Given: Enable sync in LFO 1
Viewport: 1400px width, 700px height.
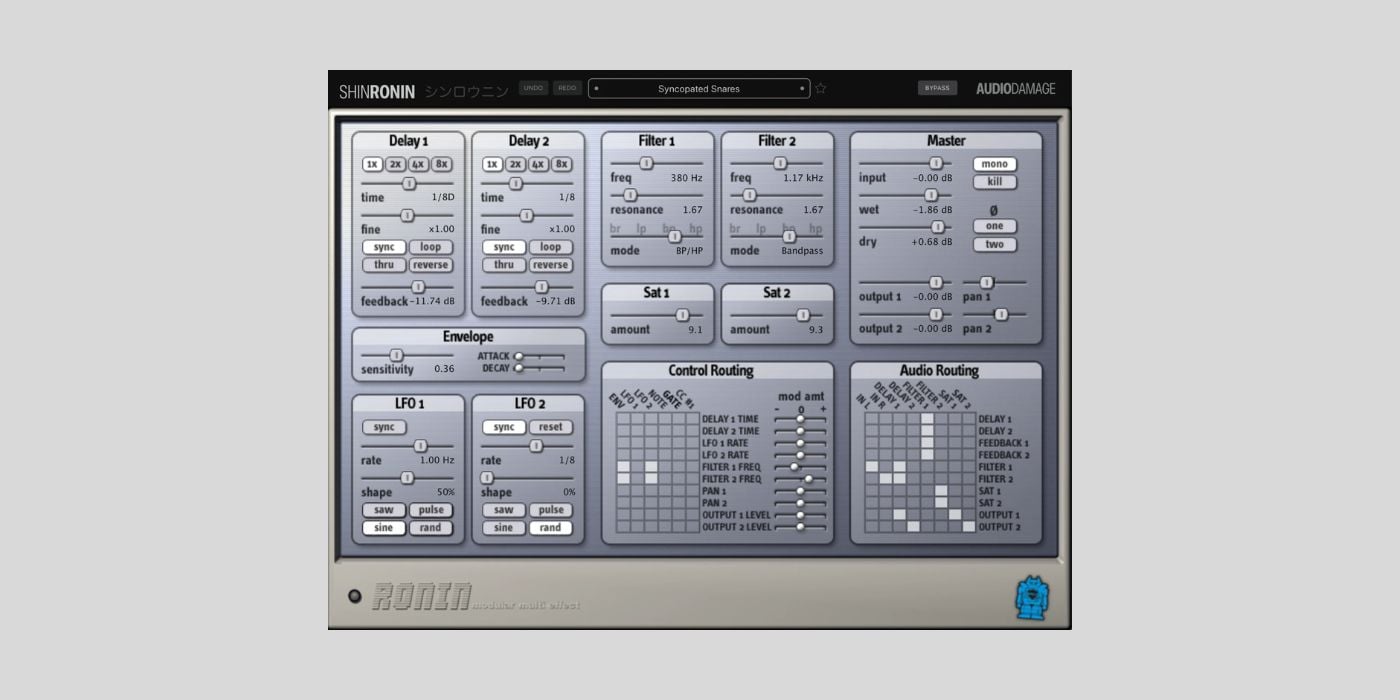Looking at the screenshot, I should click(x=384, y=427).
